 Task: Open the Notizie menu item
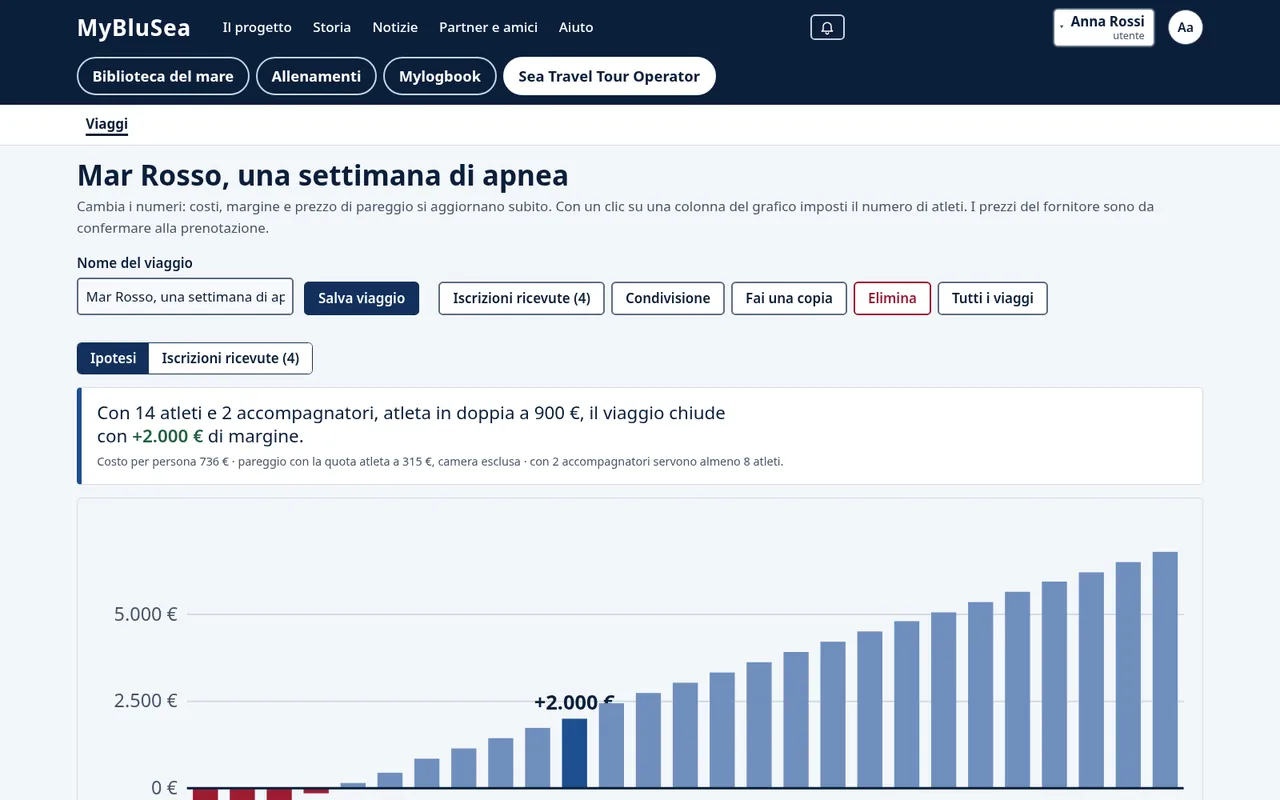pyautogui.click(x=395, y=27)
